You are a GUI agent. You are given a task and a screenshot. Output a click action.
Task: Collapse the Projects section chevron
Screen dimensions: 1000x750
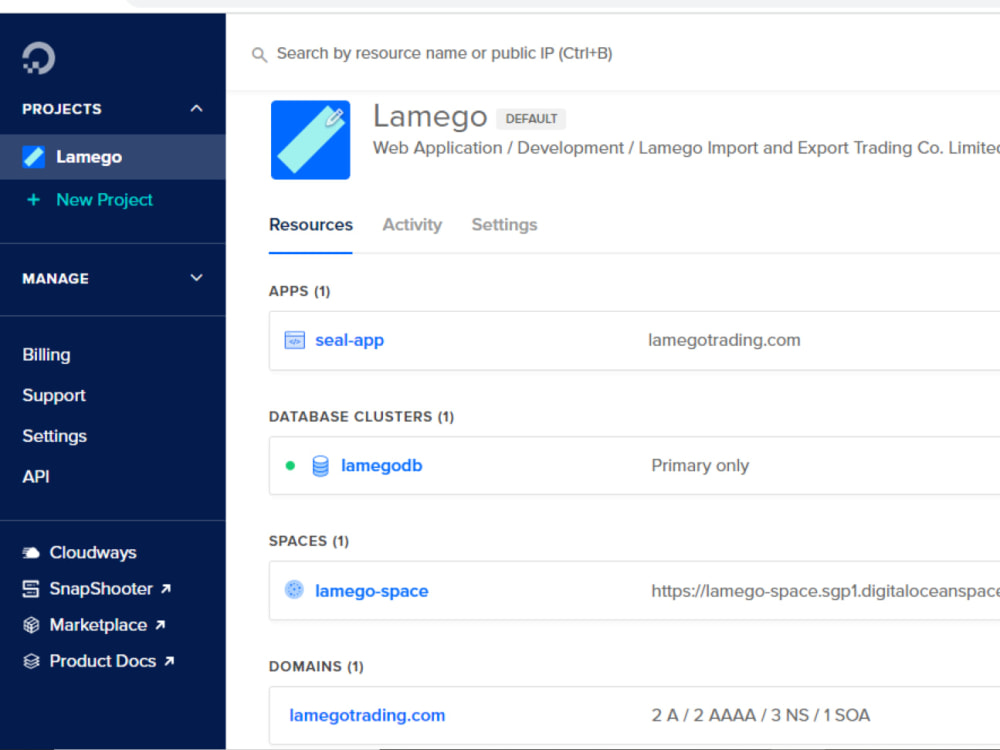(x=196, y=108)
